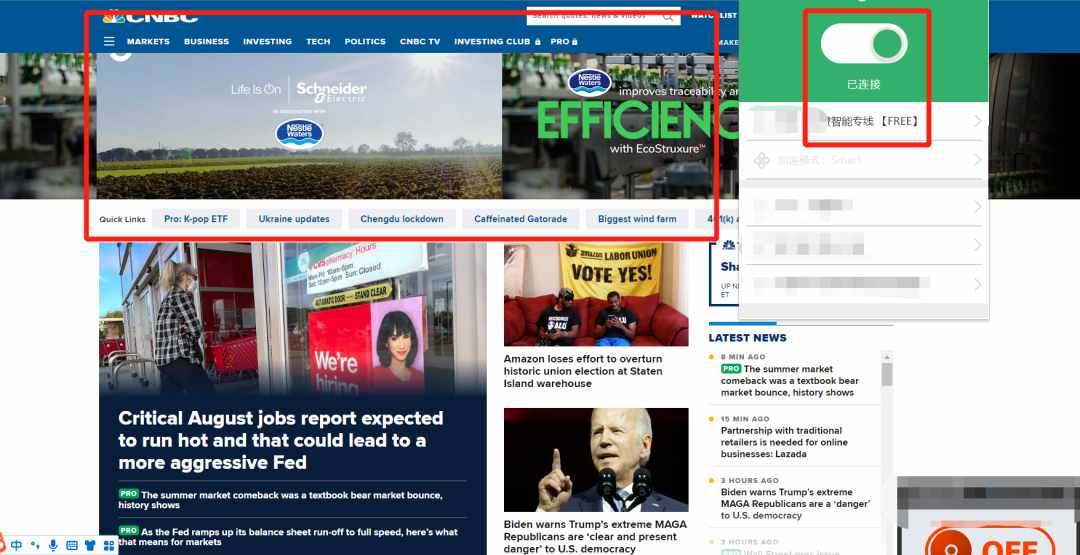Click the 已连接 status text
This screenshot has height=555, width=1080.
[x=864, y=84]
